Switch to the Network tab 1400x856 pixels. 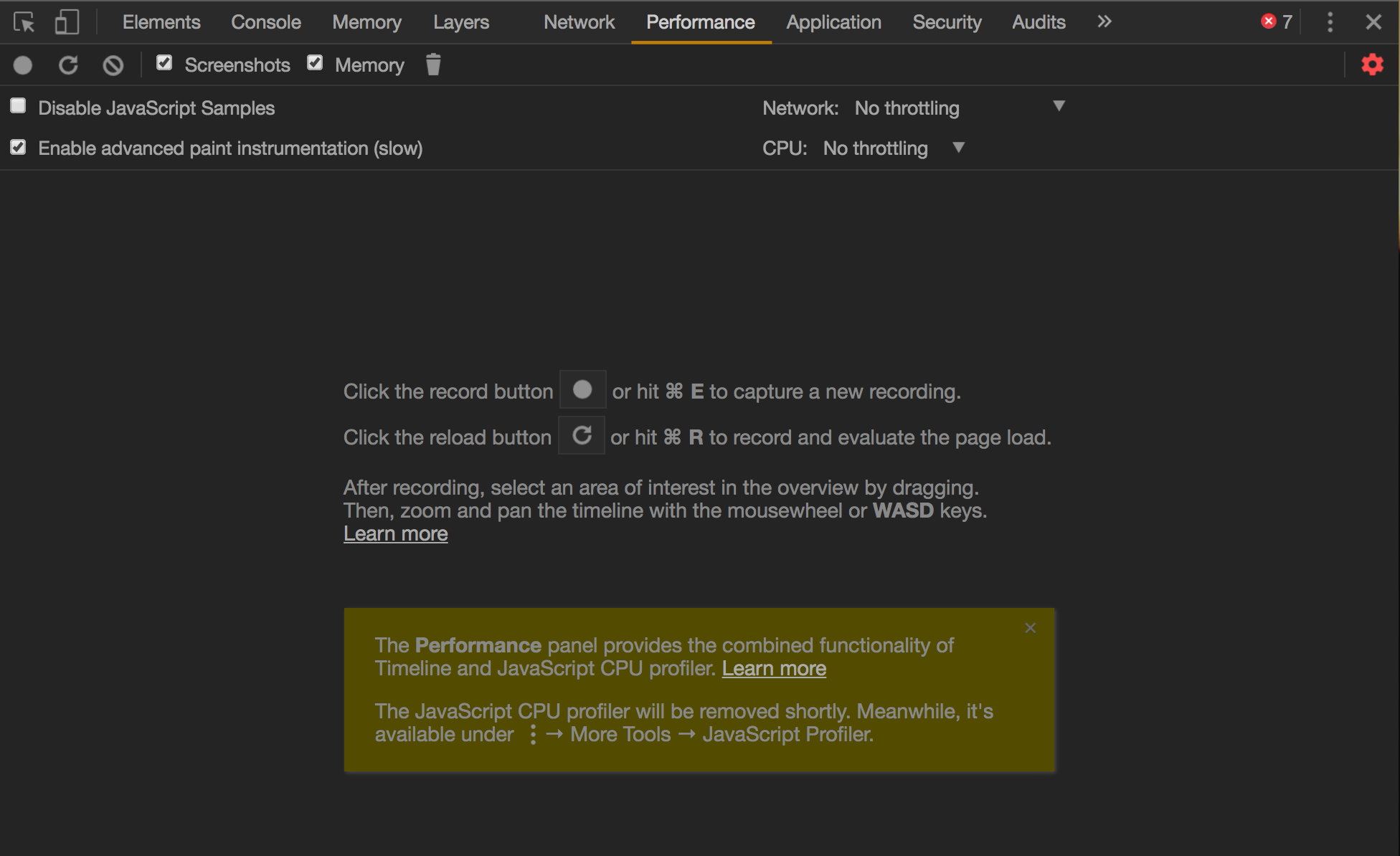click(x=579, y=22)
